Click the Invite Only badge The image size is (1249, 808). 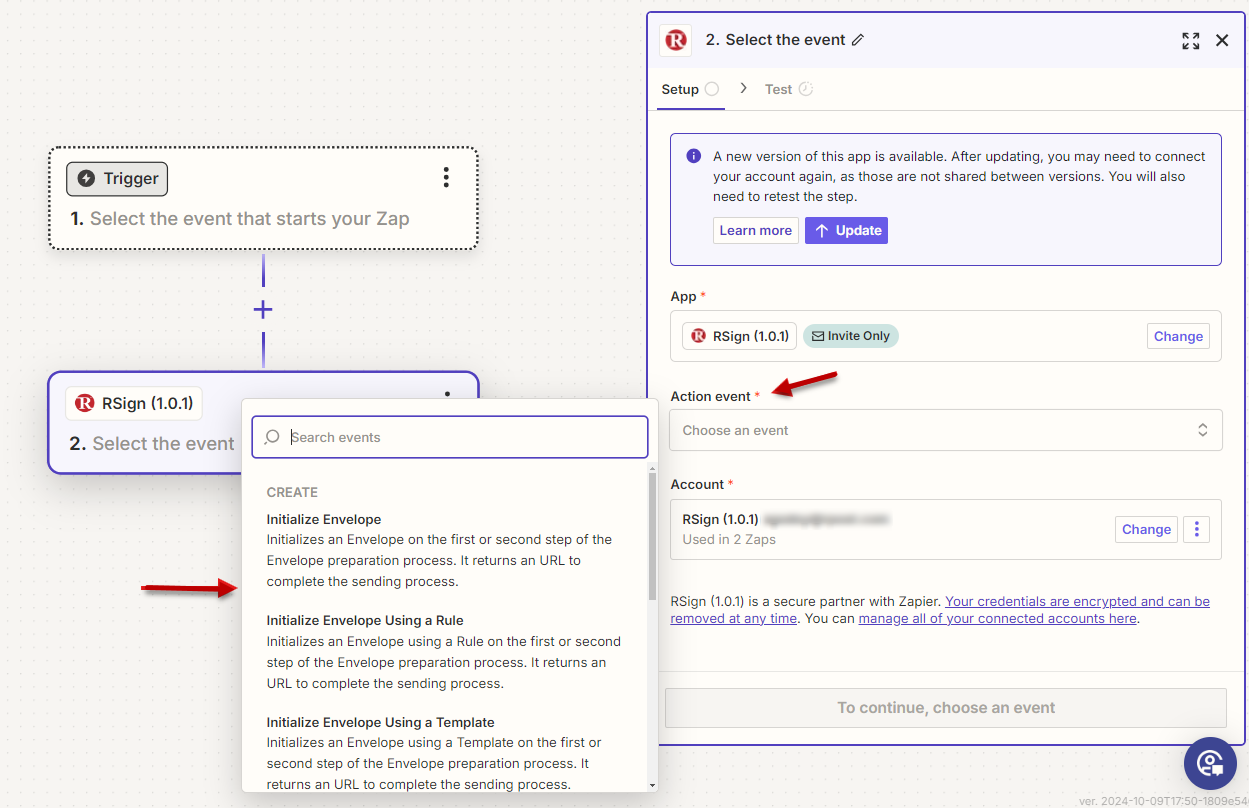tap(851, 336)
